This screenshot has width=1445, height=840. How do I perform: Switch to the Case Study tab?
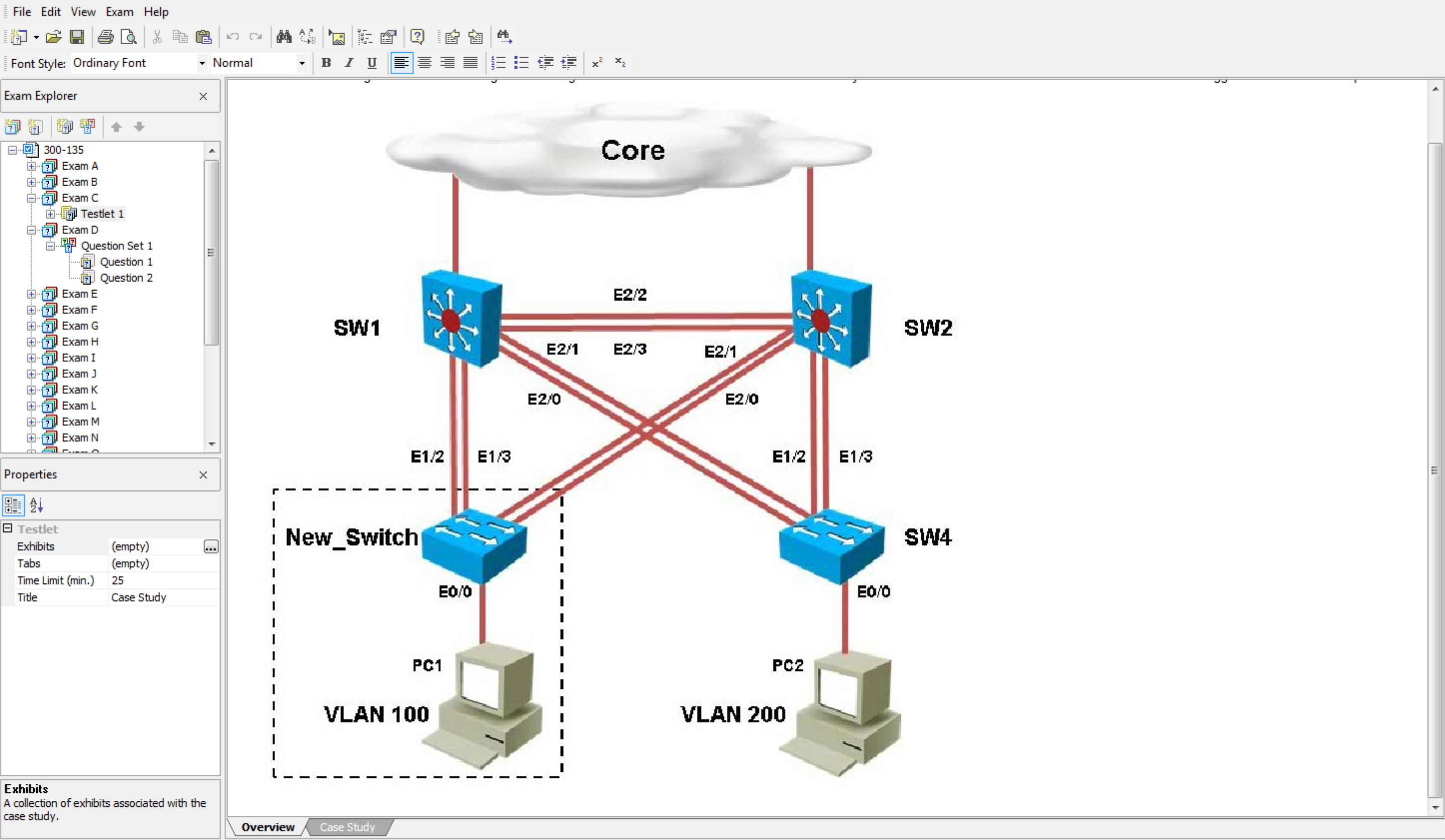click(346, 826)
